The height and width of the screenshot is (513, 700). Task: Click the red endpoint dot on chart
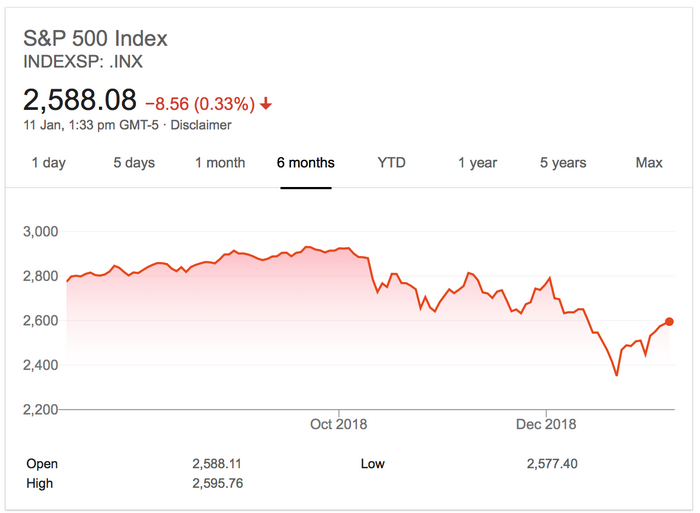(x=669, y=321)
